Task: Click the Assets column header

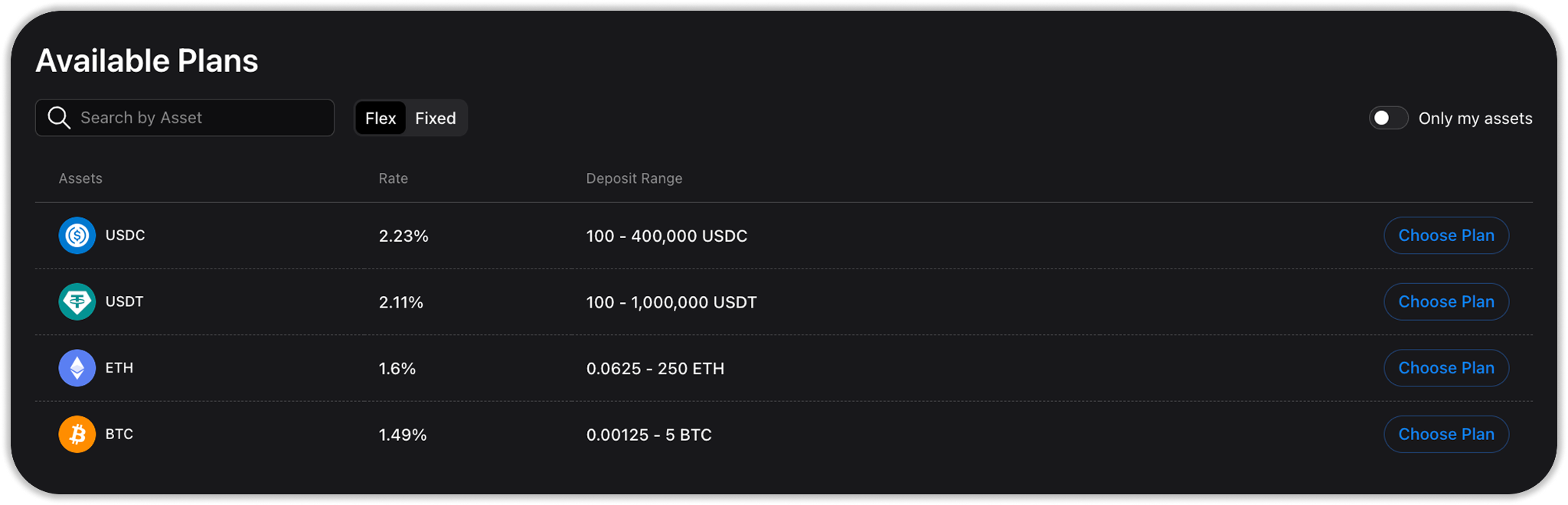Action: (80, 178)
